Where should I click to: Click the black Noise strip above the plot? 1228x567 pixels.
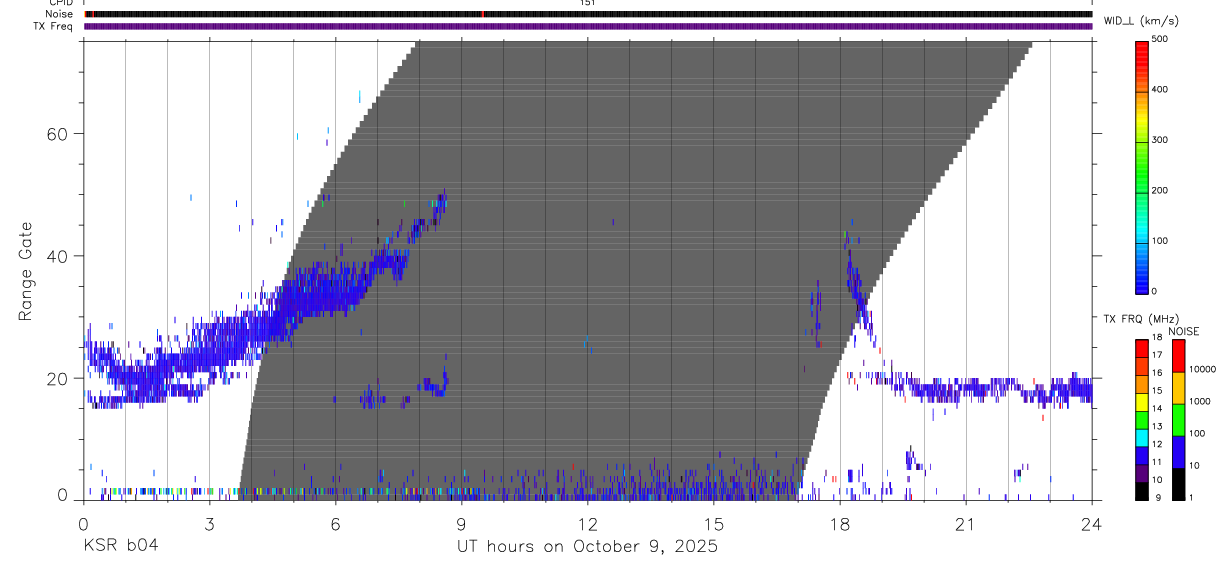pos(588,14)
